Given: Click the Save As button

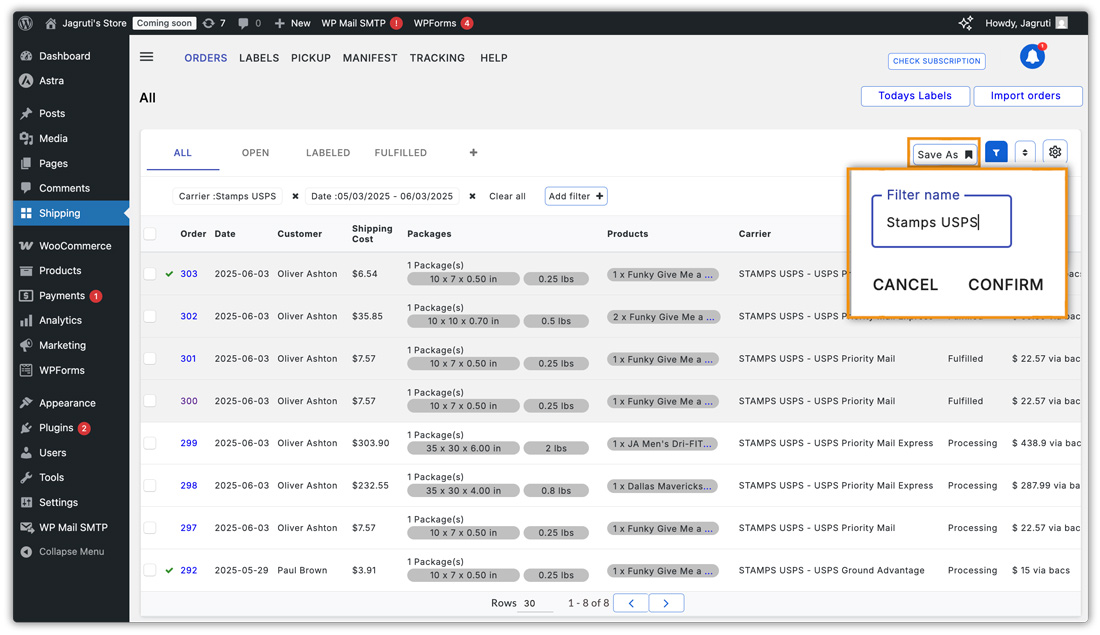Looking at the screenshot, I should point(944,154).
